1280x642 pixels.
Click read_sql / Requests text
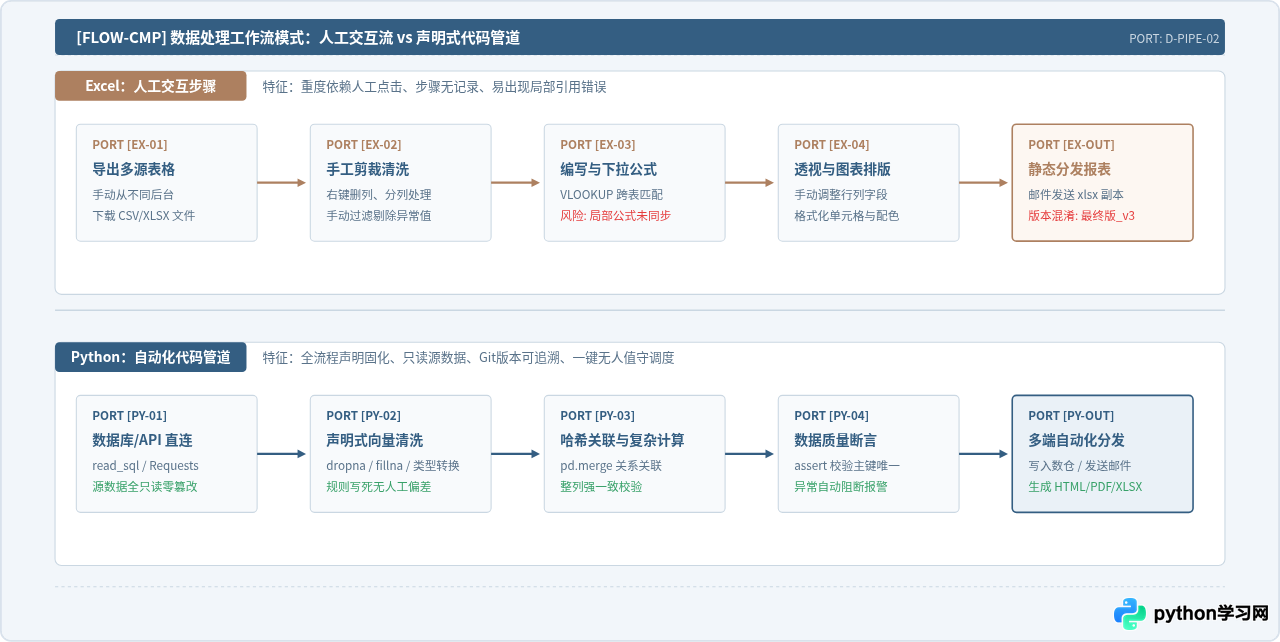(x=145, y=466)
